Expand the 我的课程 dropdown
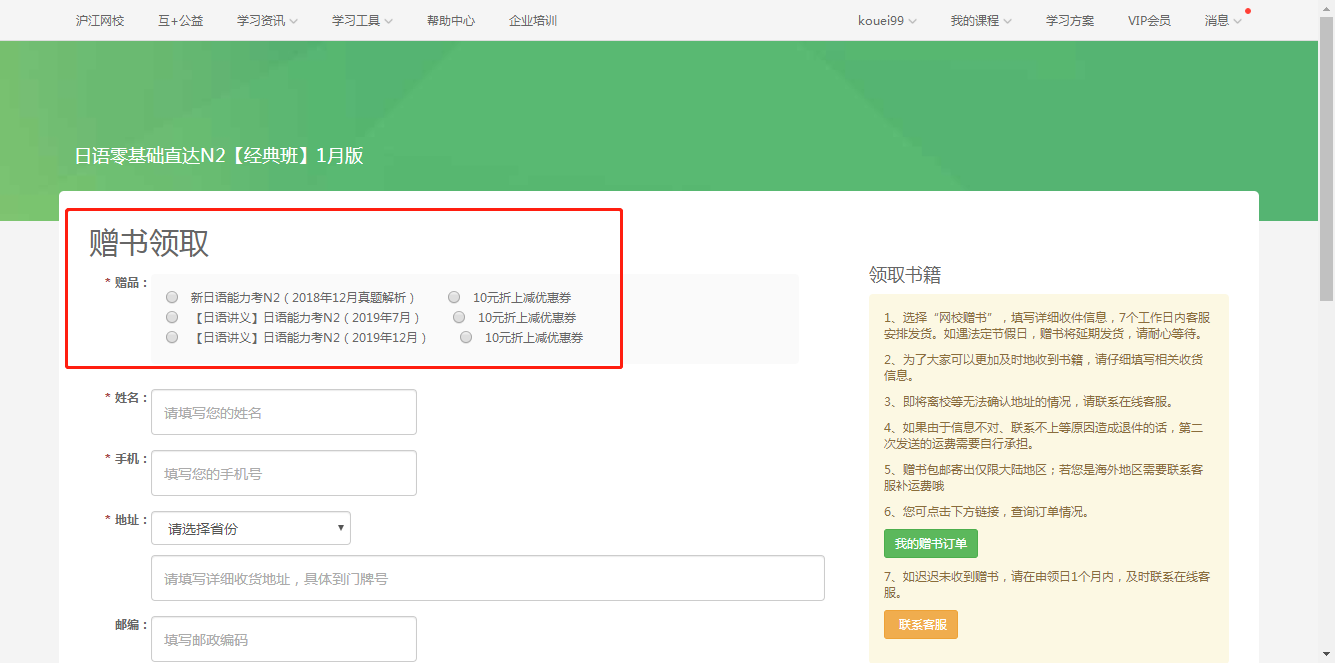 [x=980, y=20]
